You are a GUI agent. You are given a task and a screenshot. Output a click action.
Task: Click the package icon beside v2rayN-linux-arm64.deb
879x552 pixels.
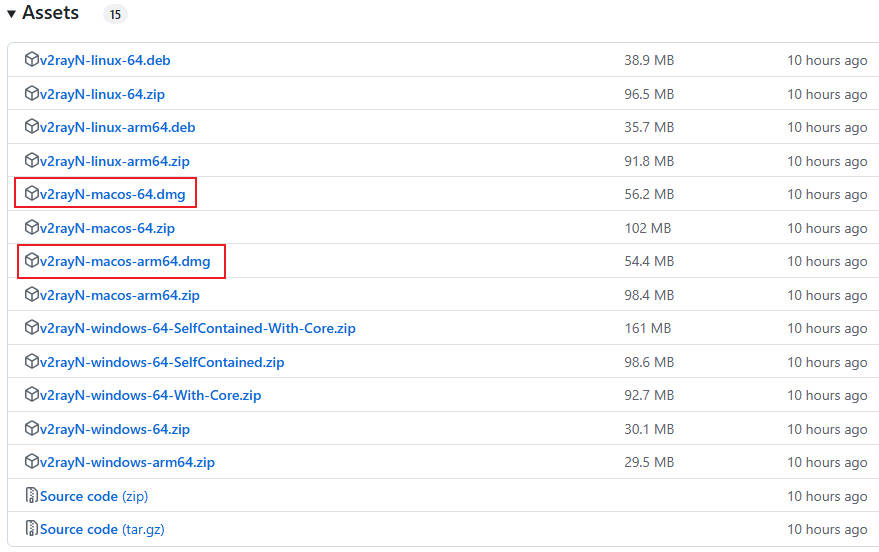click(32, 127)
